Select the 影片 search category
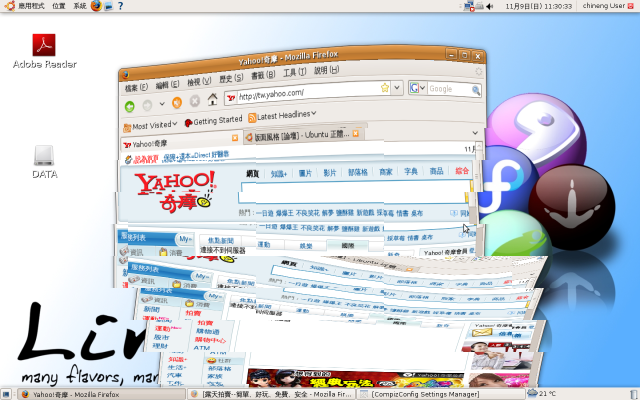The height and width of the screenshot is (400, 640). pyautogui.click(x=330, y=173)
